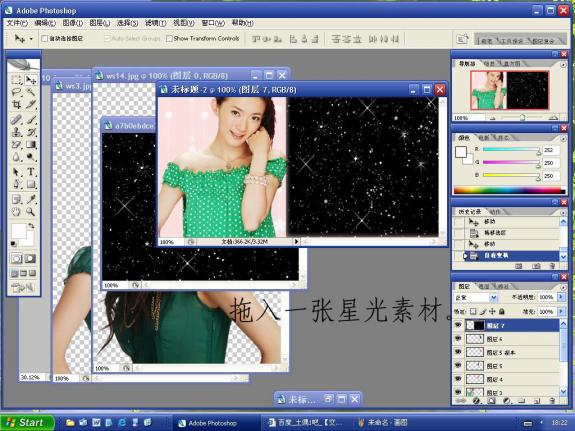Add layer style from Layers panel bottom

[476, 401]
